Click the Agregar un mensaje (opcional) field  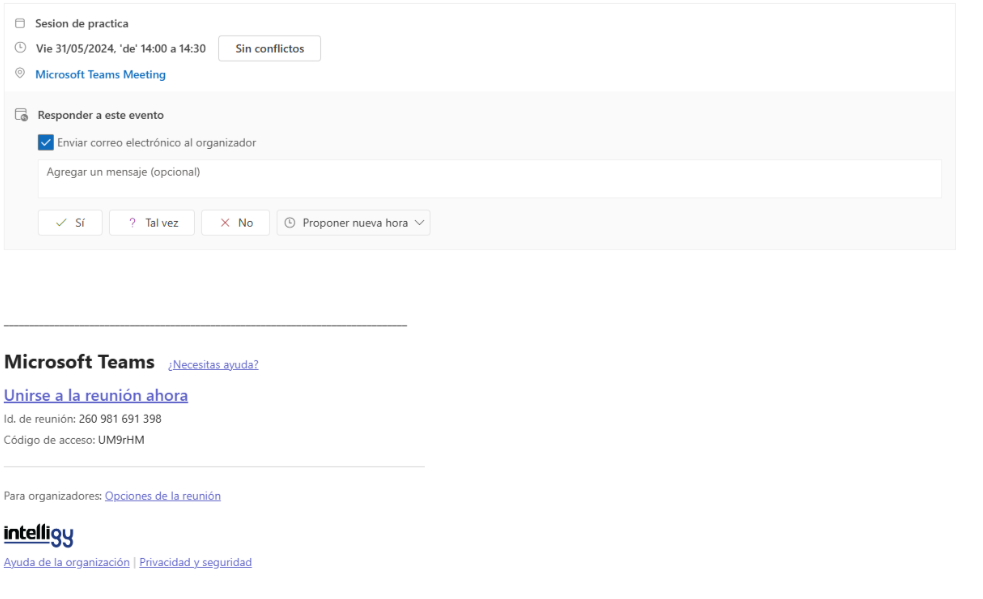tap(490, 179)
